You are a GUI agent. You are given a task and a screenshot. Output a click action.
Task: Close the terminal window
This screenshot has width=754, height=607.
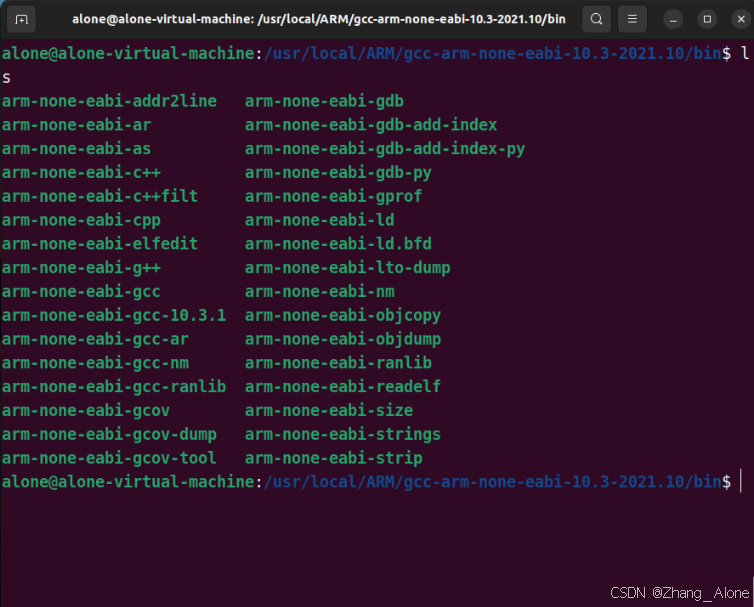[x=741, y=19]
